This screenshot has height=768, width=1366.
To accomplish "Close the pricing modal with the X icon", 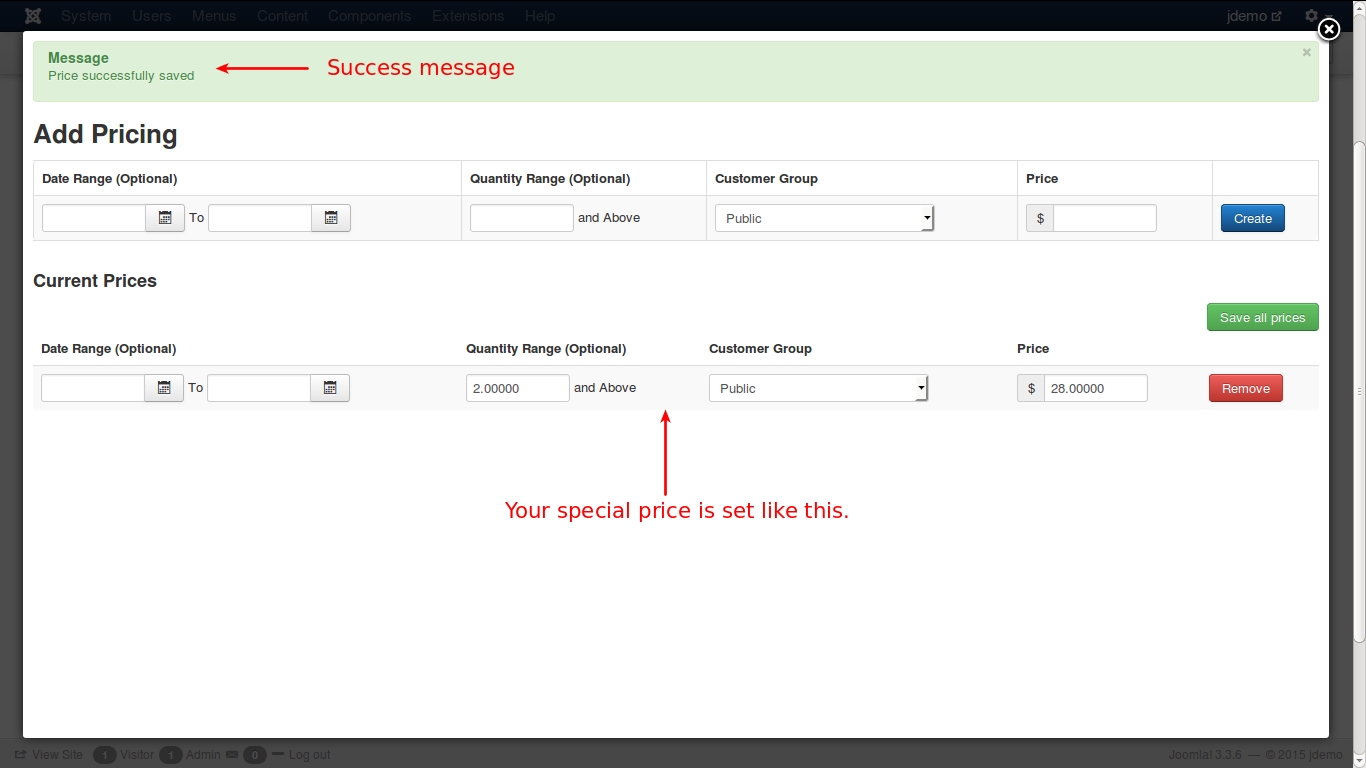I will point(1328,30).
